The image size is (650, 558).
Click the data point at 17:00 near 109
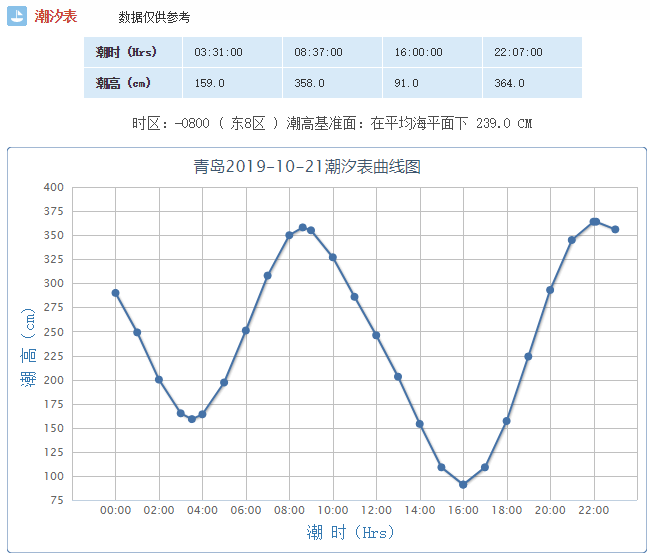click(x=485, y=467)
